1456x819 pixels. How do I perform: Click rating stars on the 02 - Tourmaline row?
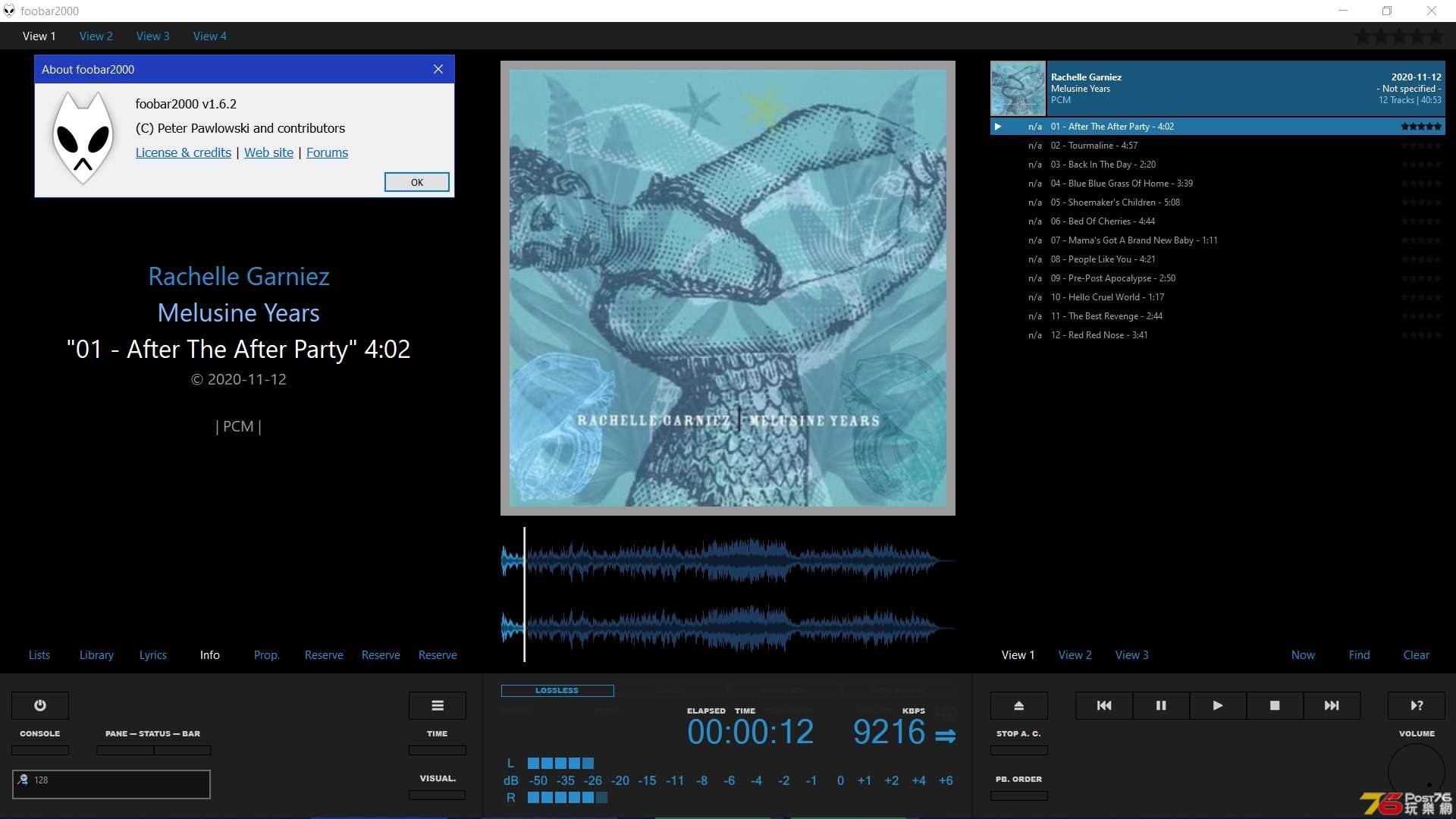pyautogui.click(x=1421, y=146)
